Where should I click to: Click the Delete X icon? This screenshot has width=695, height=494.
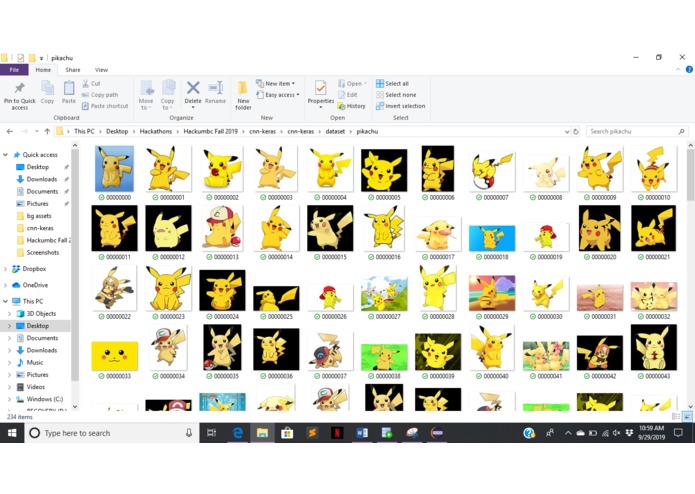[193, 88]
